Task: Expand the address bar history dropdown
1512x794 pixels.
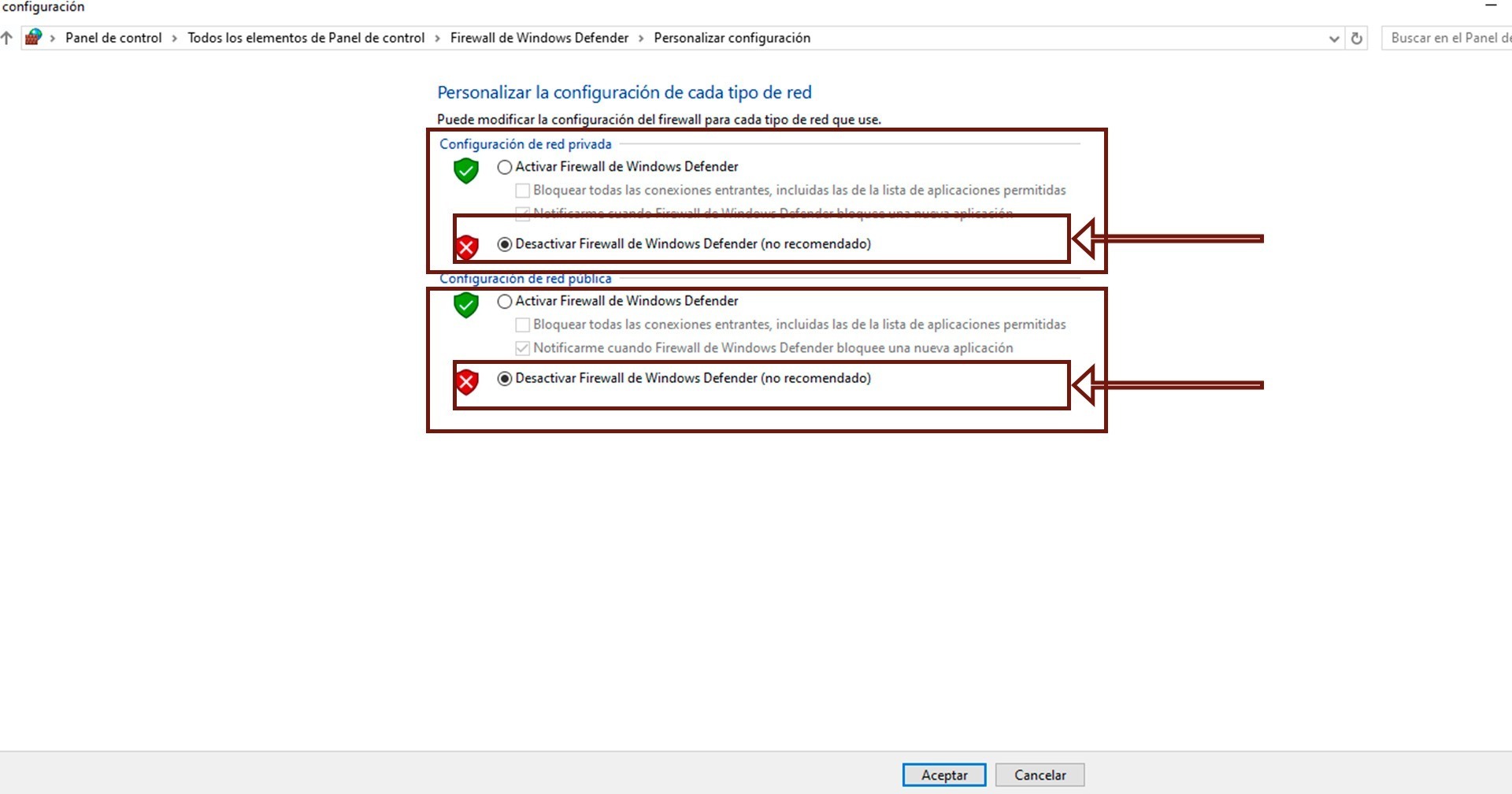Action: [x=1334, y=38]
